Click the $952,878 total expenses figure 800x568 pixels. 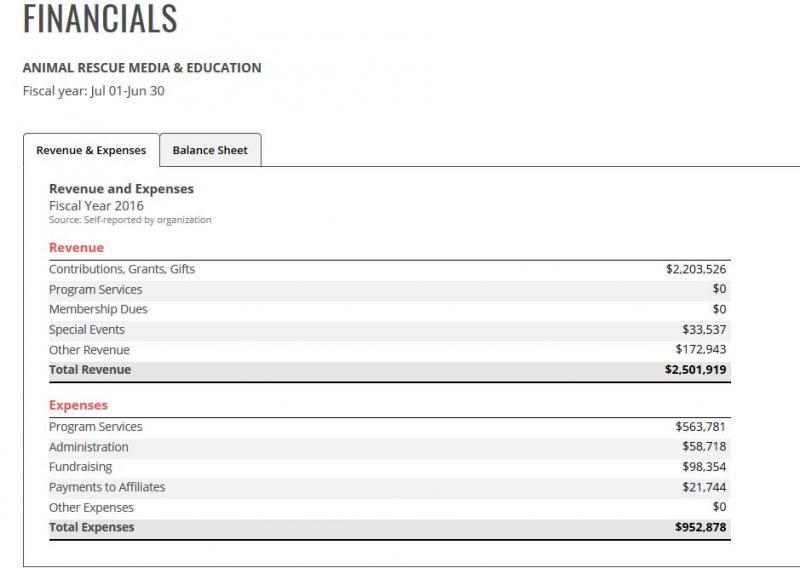tap(701, 527)
